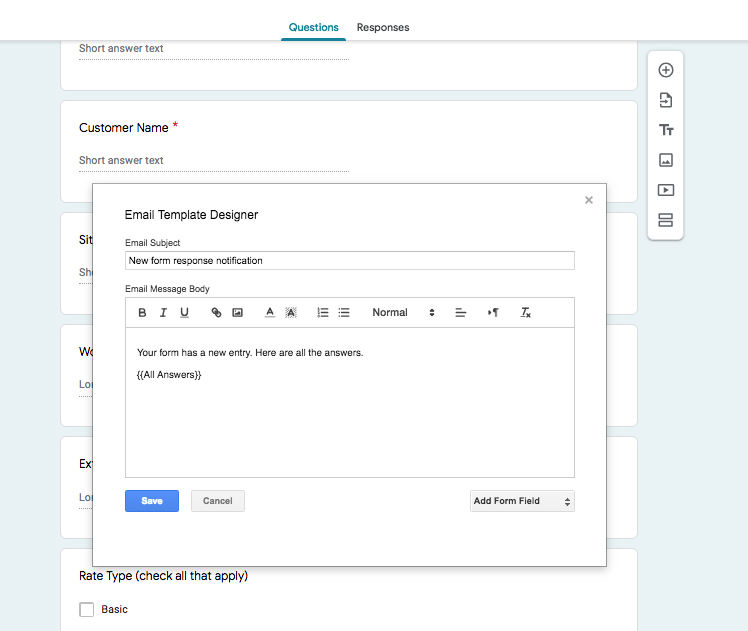Open the text color picker
This screenshot has width=748, height=631.
point(269,313)
